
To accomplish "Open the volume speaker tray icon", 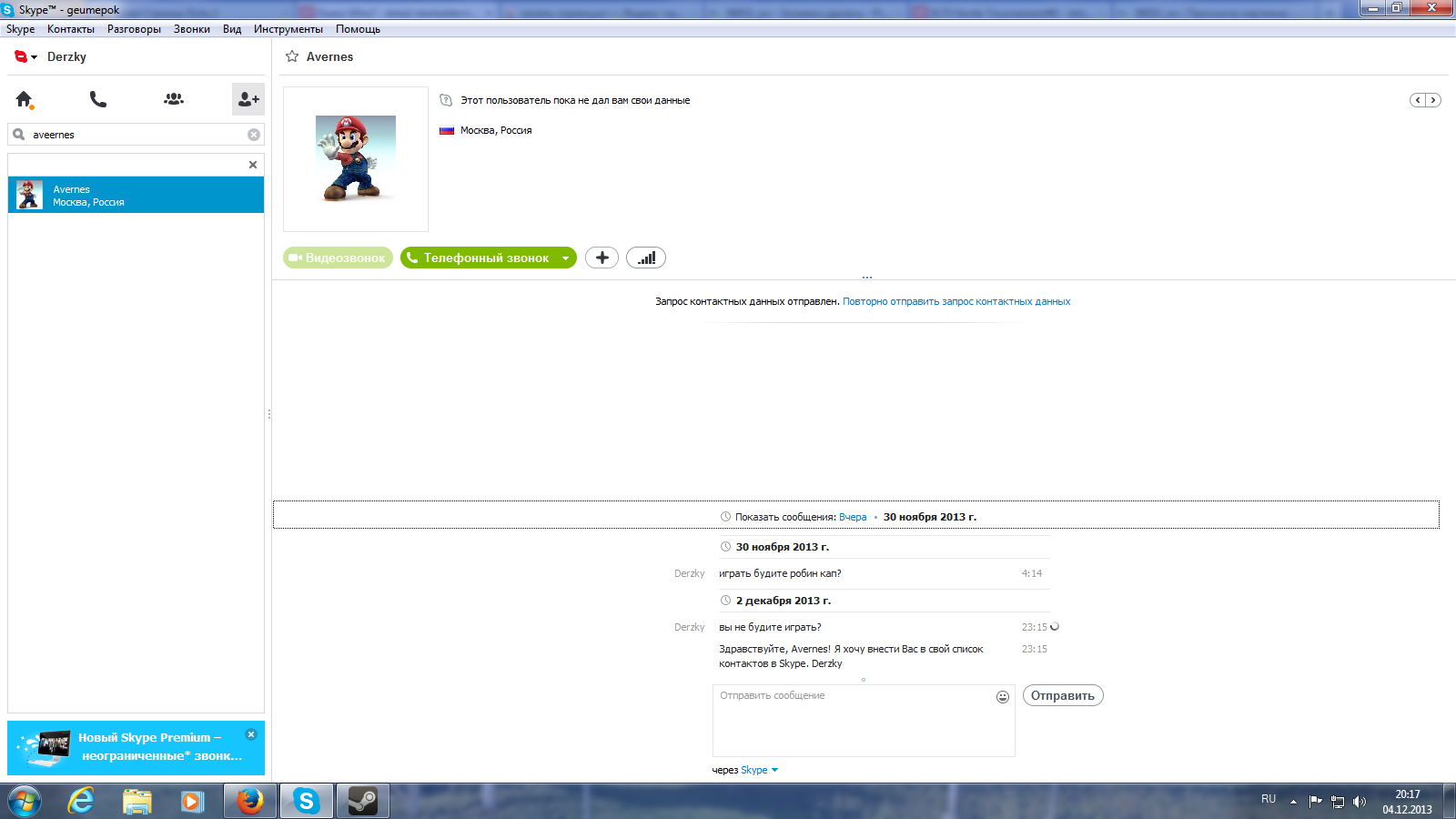I will 1360,802.
